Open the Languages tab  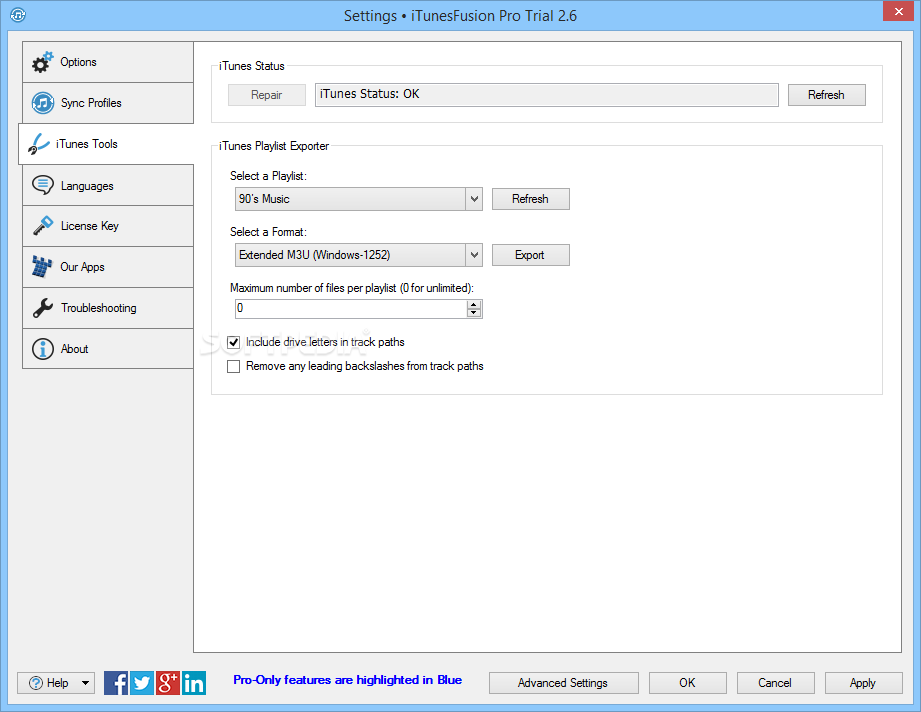pyautogui.click(x=108, y=185)
